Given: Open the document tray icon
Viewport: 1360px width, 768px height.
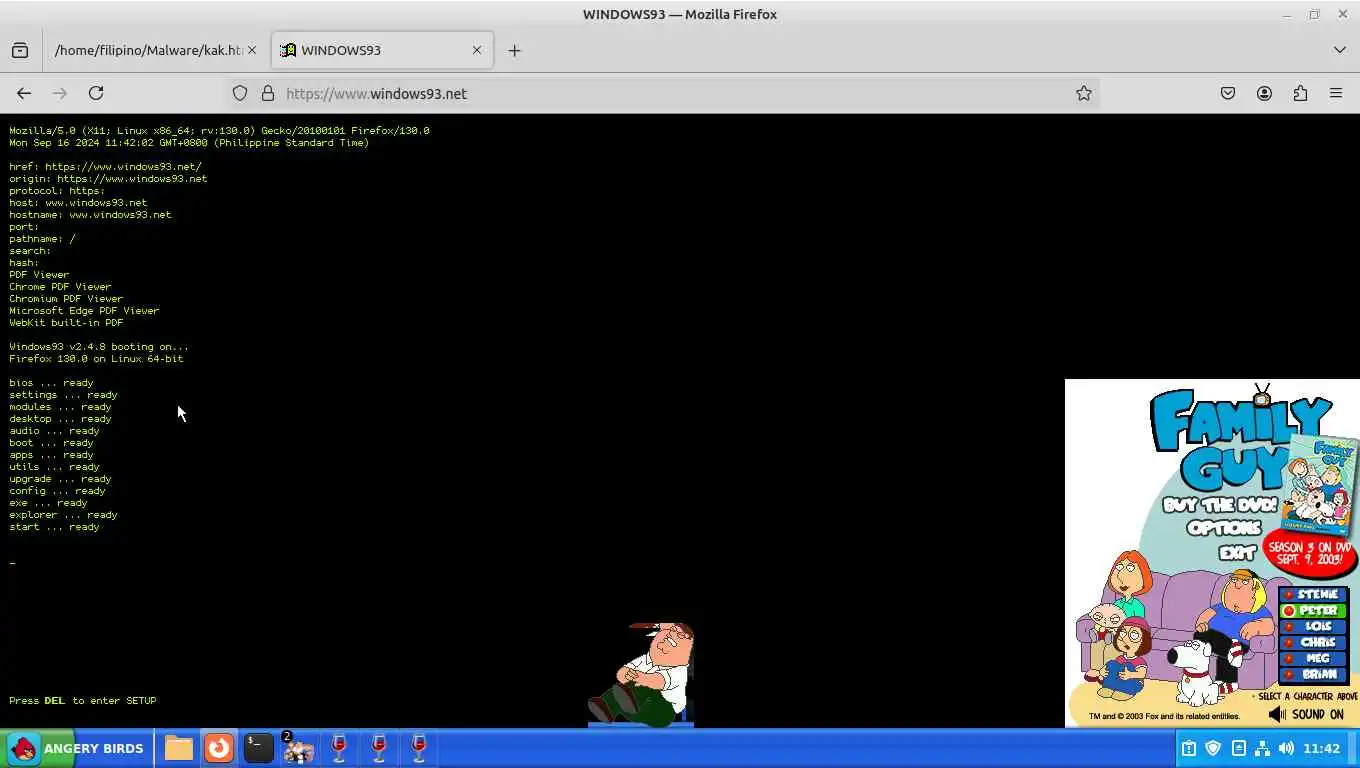Looking at the screenshot, I should point(1238,748).
